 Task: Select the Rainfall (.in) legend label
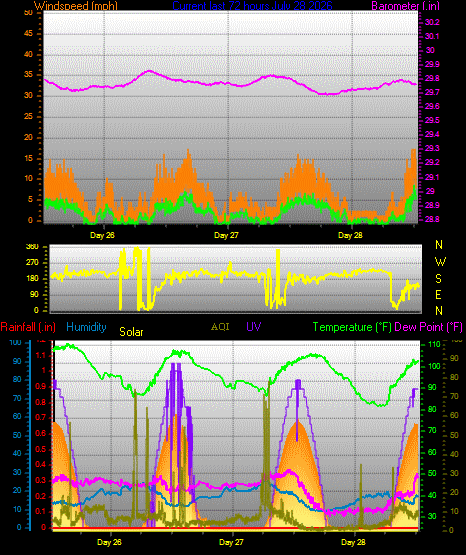point(28,327)
